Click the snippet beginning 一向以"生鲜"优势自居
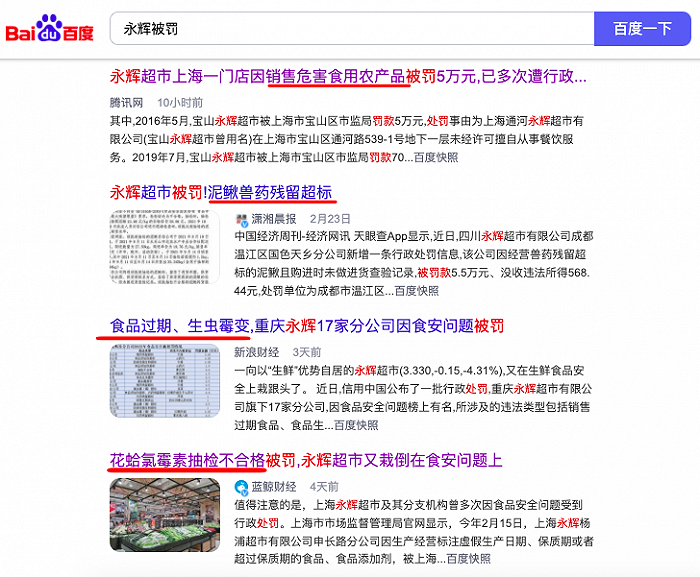 coord(413,397)
